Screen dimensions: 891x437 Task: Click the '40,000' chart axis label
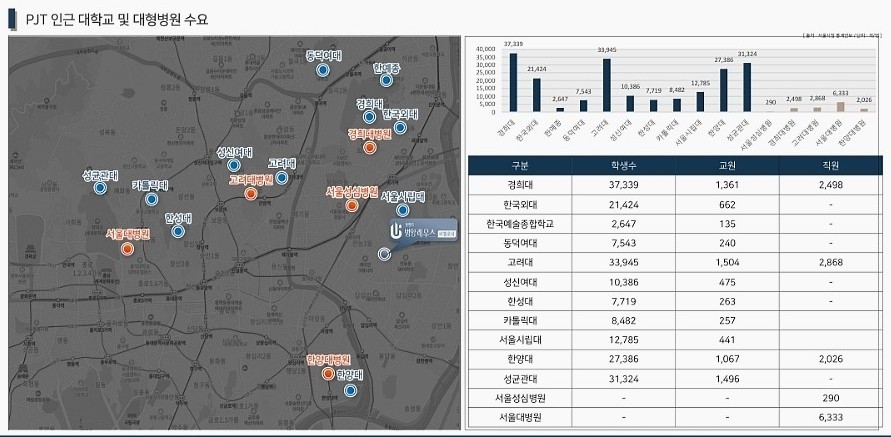pos(488,49)
